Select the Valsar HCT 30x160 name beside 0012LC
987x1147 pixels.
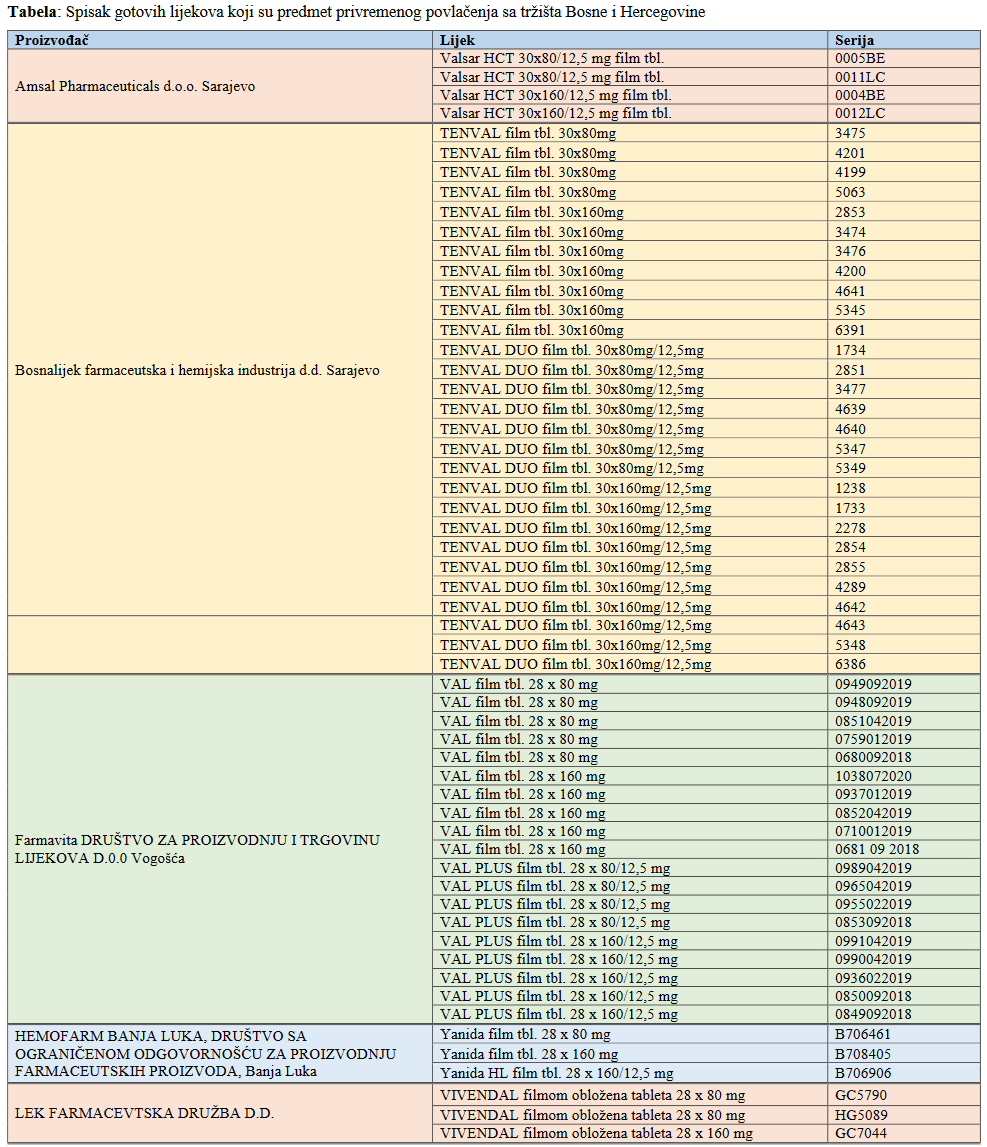click(555, 113)
